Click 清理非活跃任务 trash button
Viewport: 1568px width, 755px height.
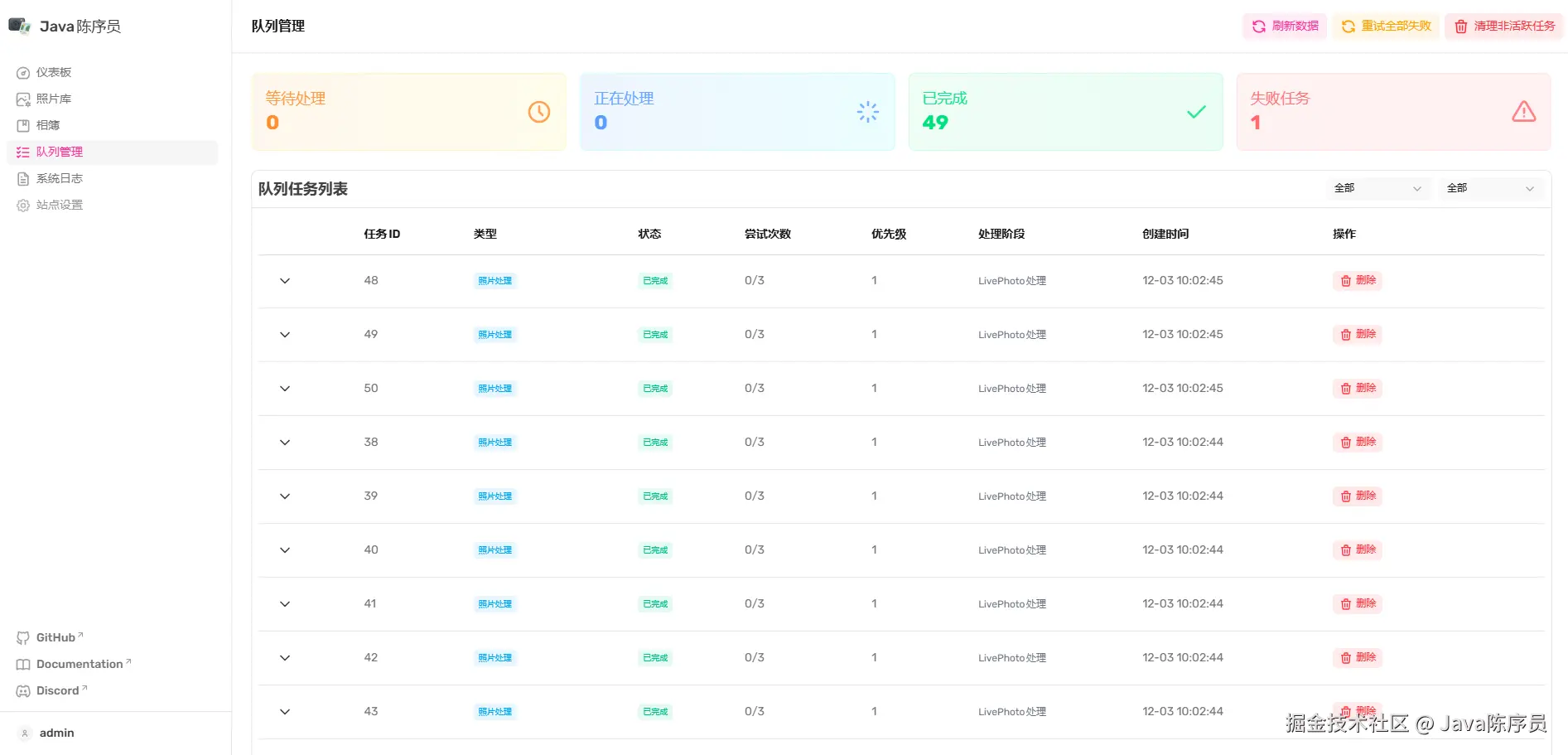tap(1504, 27)
